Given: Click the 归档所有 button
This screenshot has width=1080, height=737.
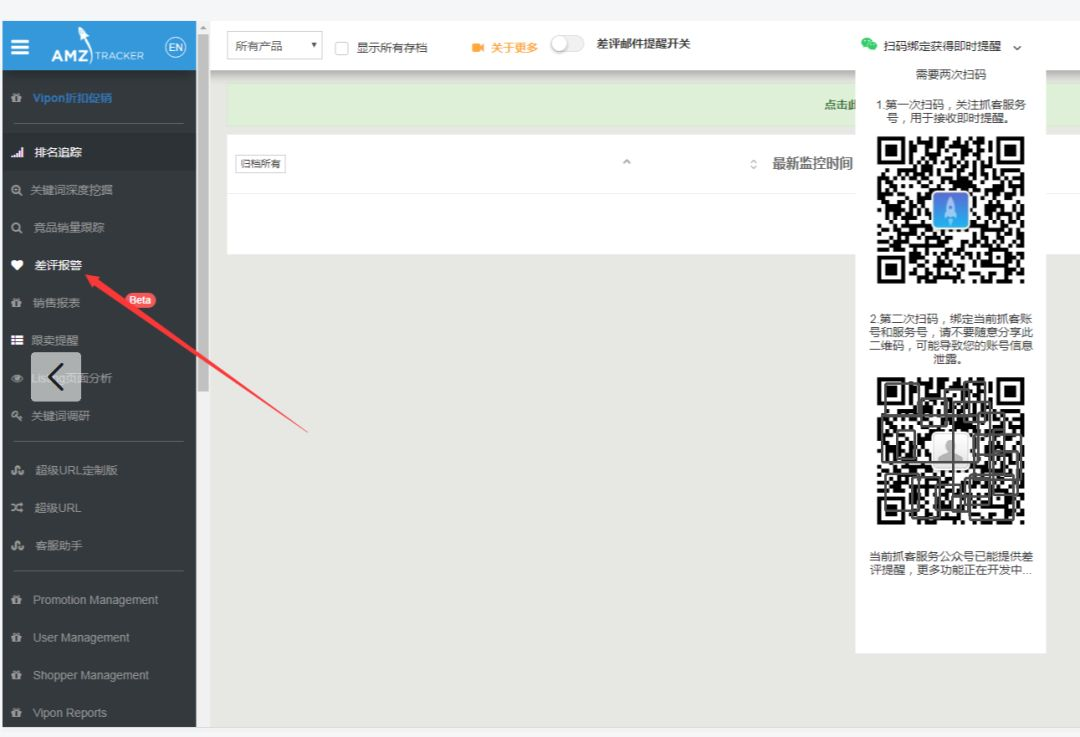Looking at the screenshot, I should [260, 164].
